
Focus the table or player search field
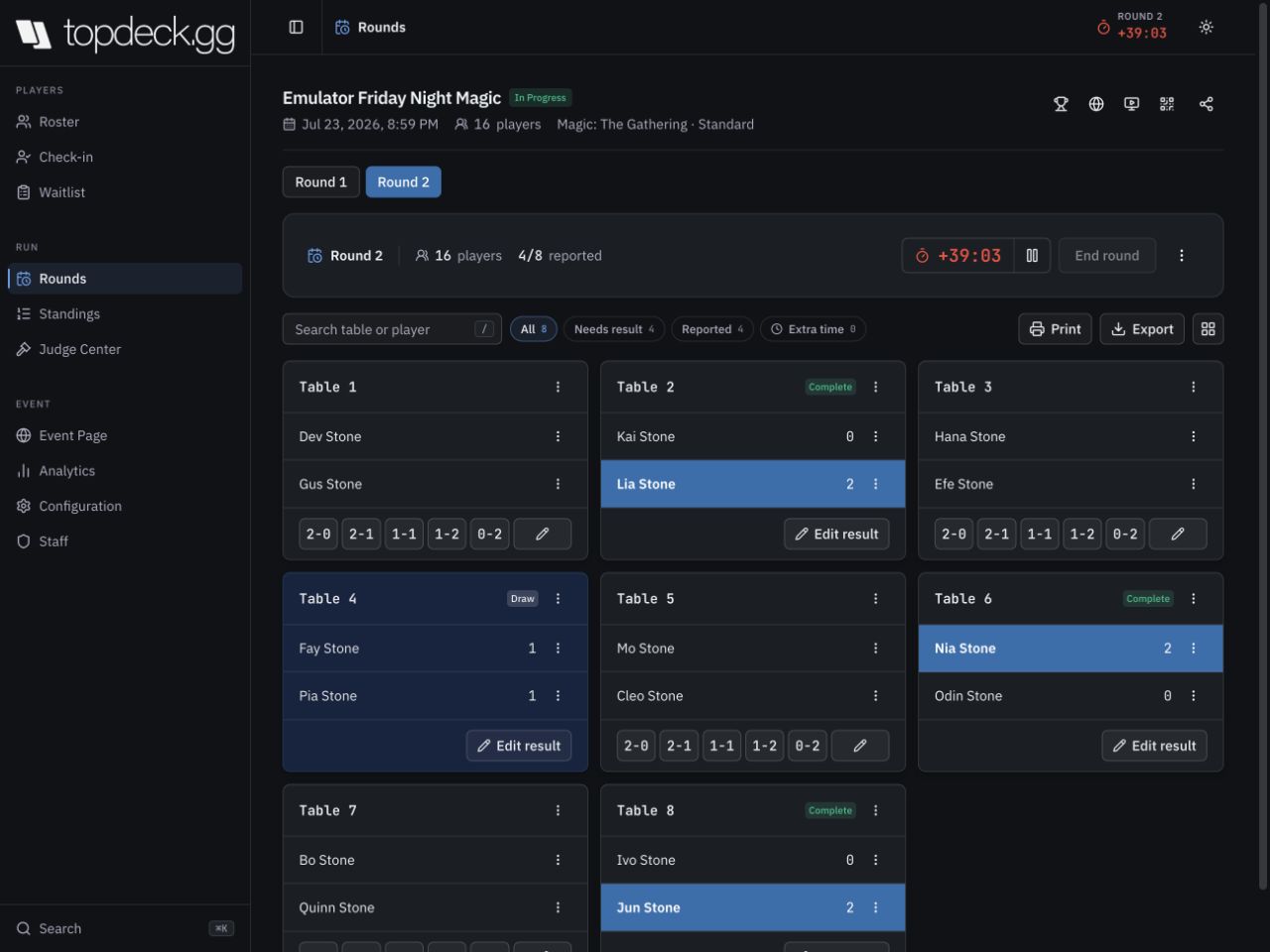[392, 329]
